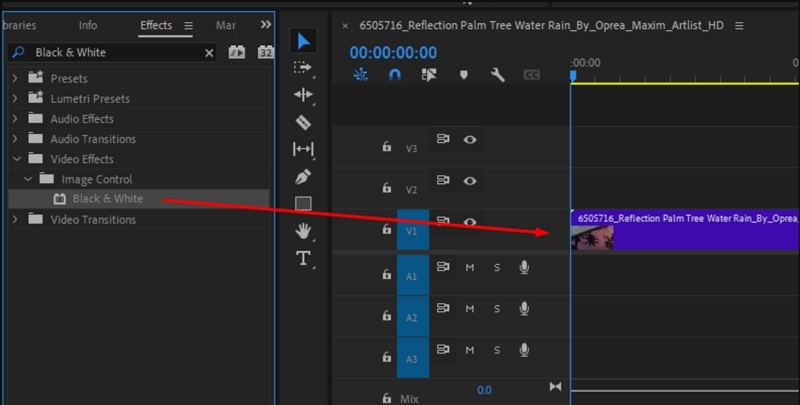Select the Track Select Forward tool

(303, 68)
